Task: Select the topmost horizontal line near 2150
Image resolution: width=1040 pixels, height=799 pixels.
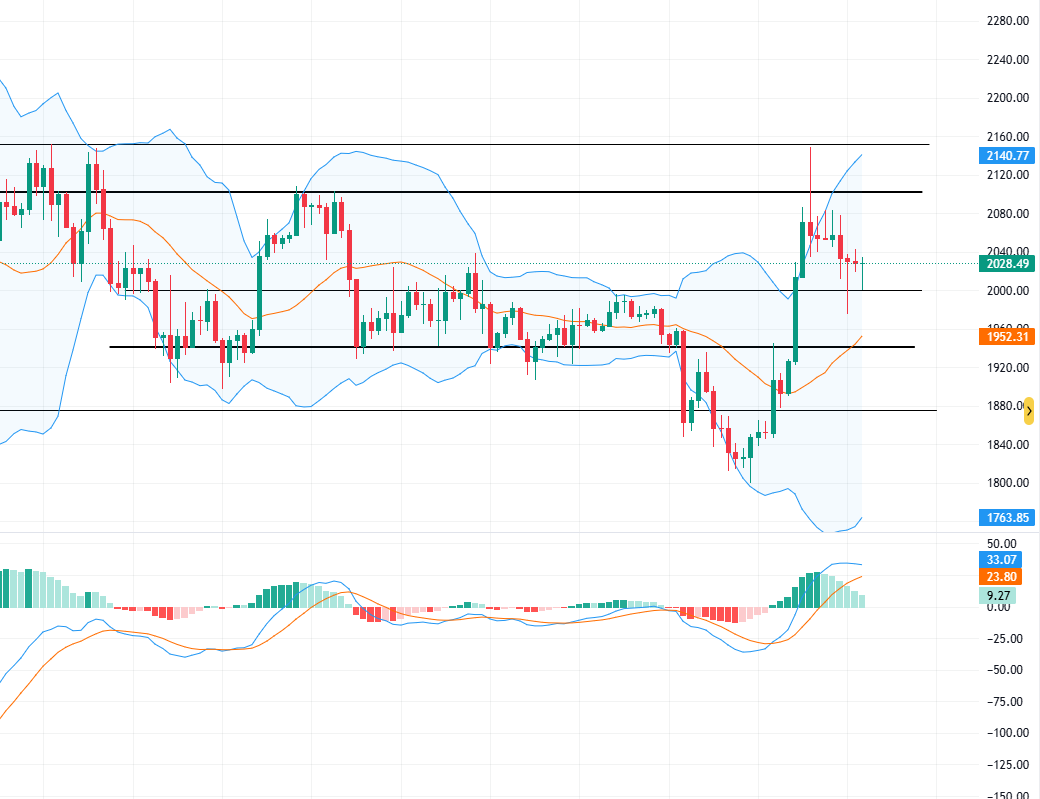Action: (500, 144)
